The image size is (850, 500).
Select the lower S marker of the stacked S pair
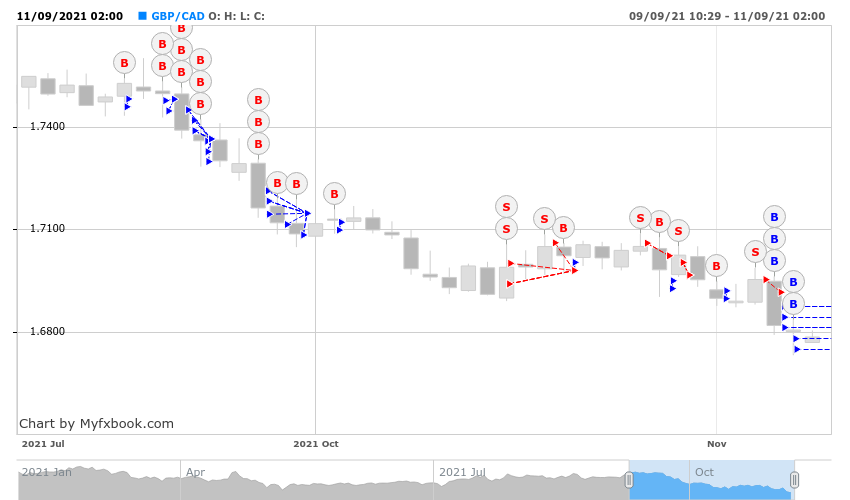(506, 229)
